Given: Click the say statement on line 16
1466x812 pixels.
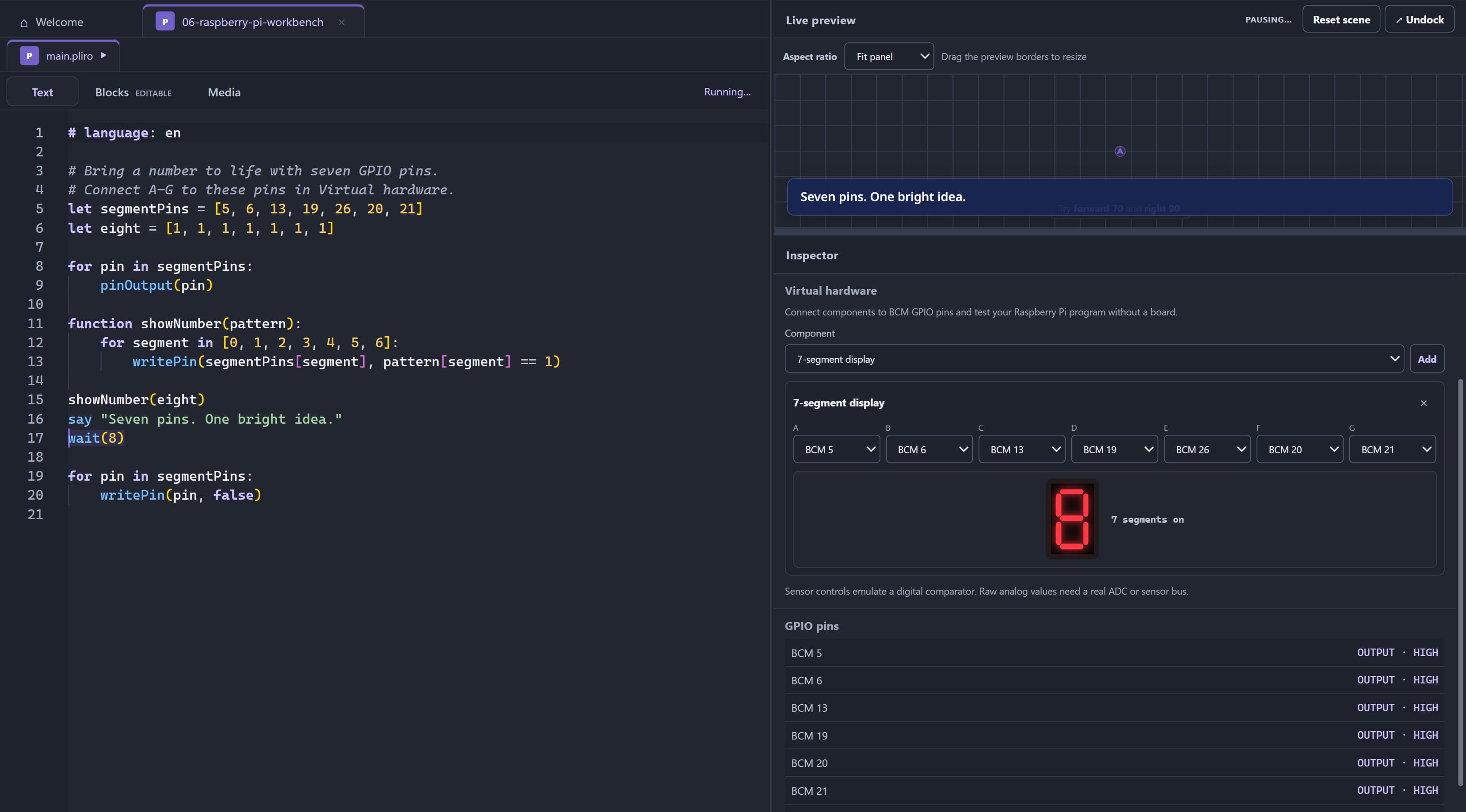Looking at the screenshot, I should click(205, 419).
